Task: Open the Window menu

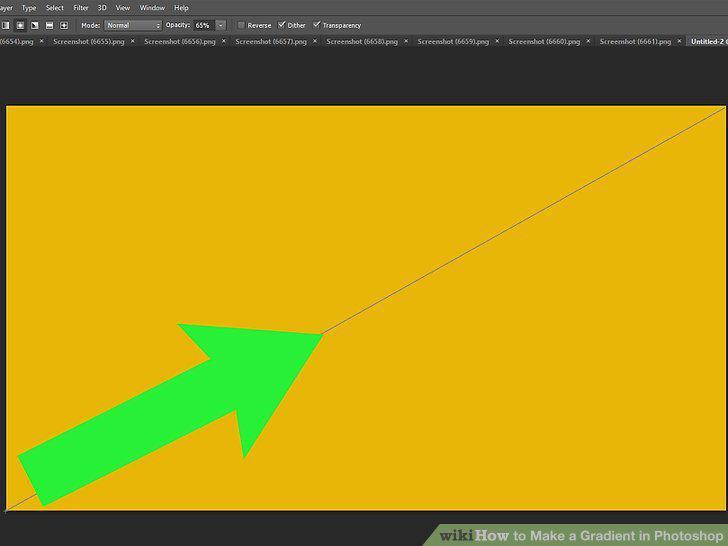Action: [152, 8]
